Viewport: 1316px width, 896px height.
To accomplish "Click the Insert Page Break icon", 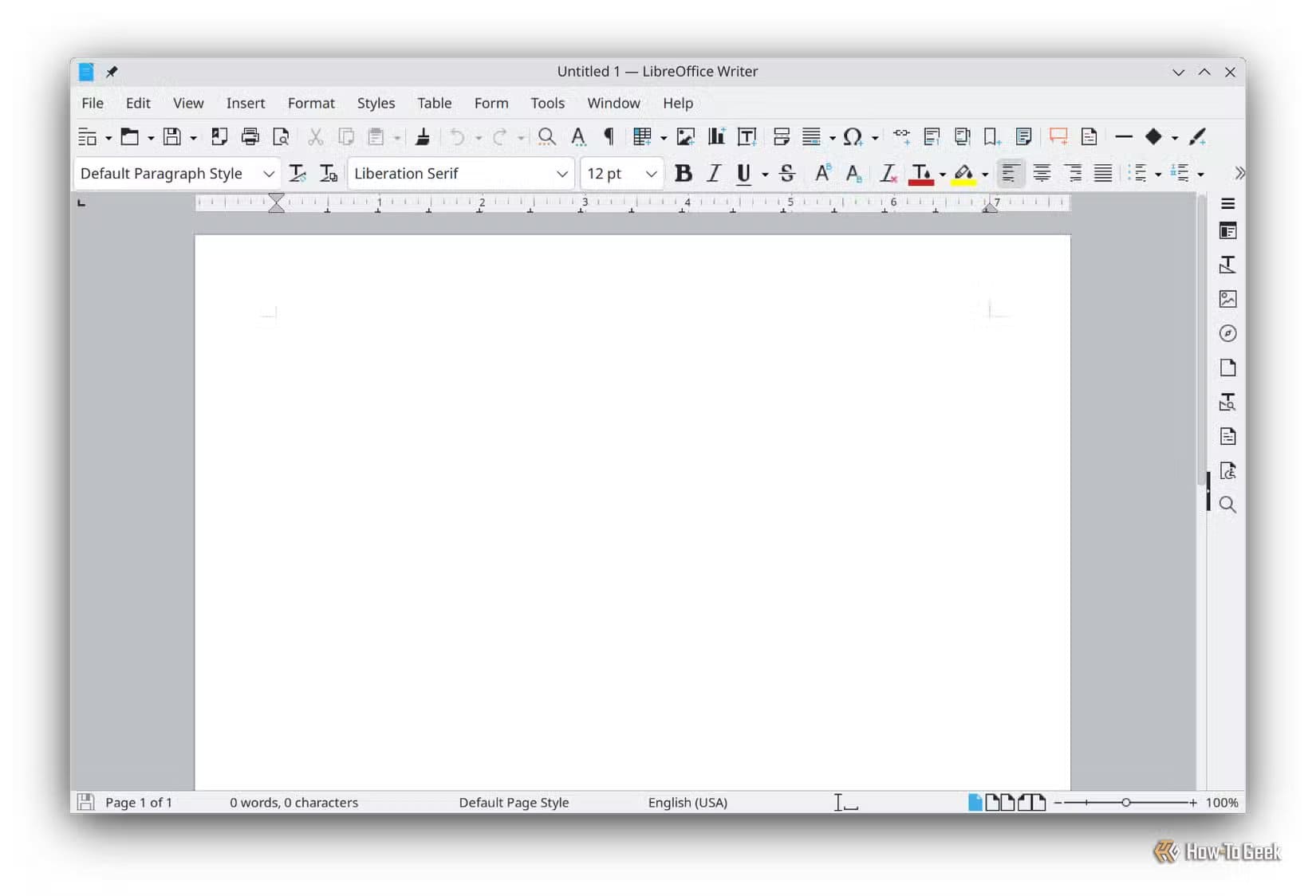I will 782,137.
